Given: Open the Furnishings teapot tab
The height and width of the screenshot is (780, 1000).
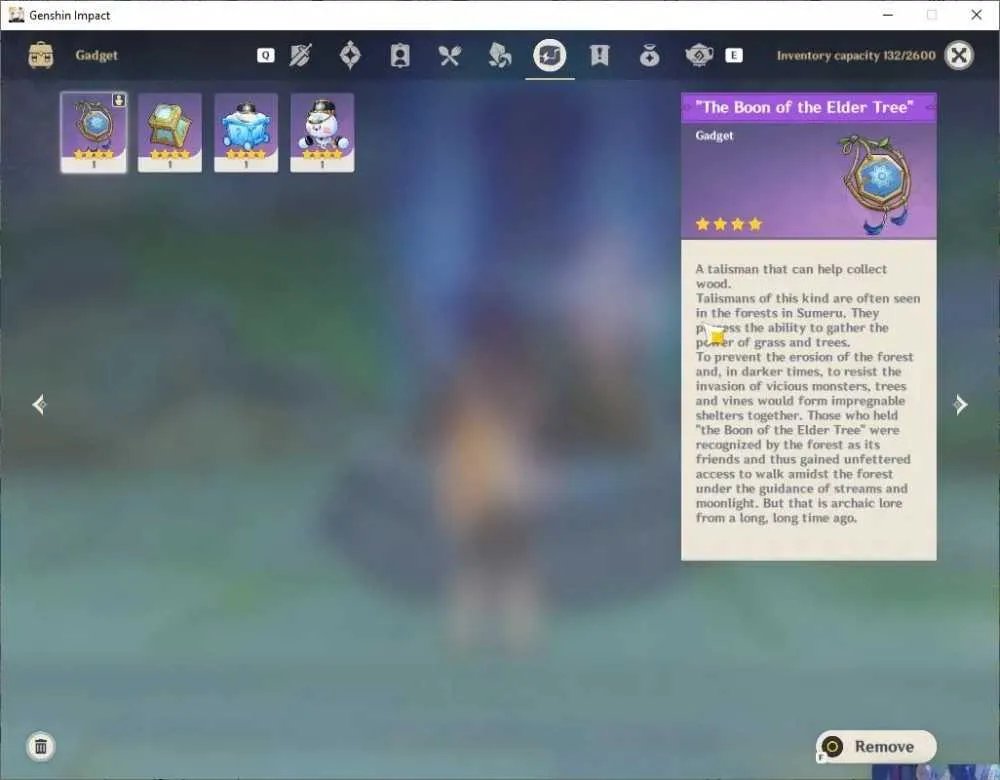Looking at the screenshot, I should pos(699,55).
